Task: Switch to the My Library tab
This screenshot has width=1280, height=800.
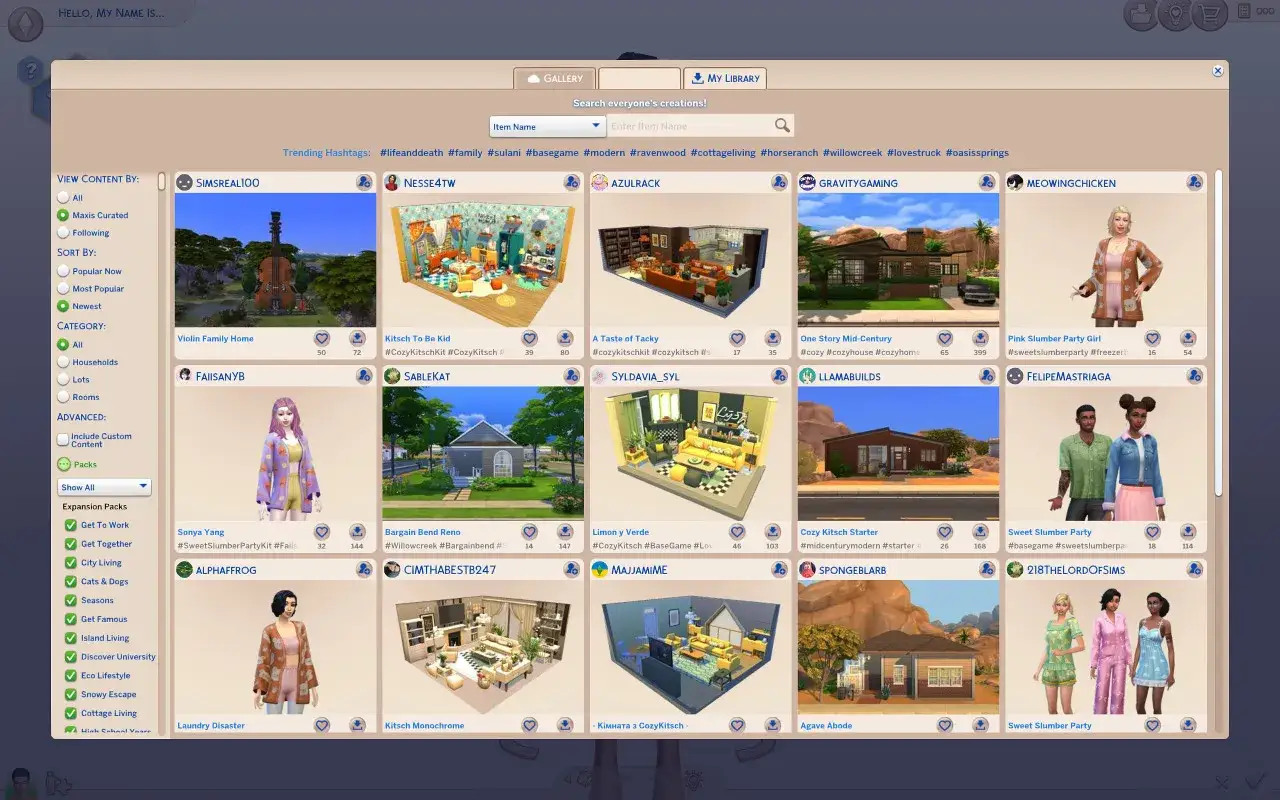Action: [725, 77]
